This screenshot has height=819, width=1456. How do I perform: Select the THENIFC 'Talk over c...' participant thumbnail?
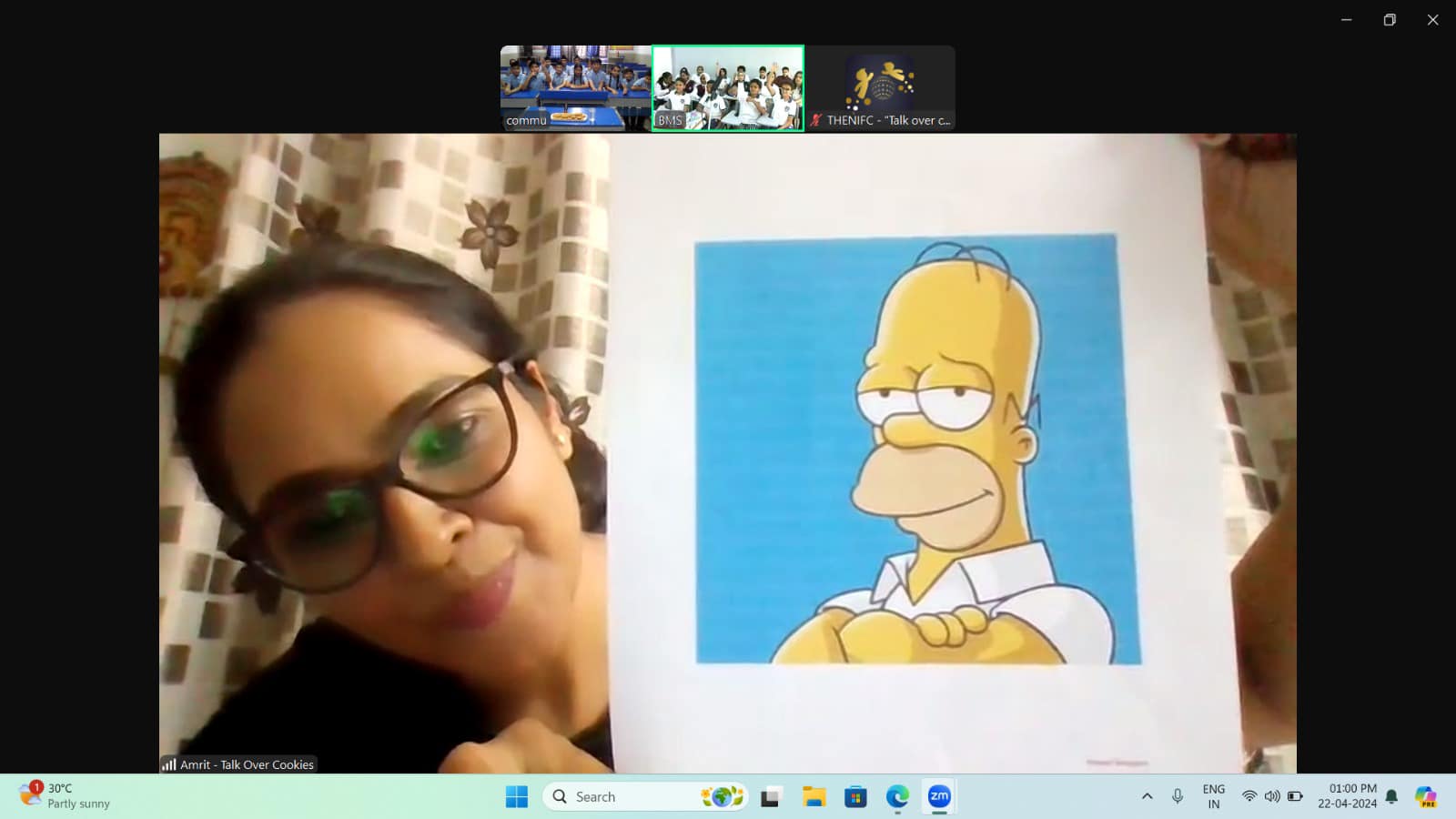881,88
